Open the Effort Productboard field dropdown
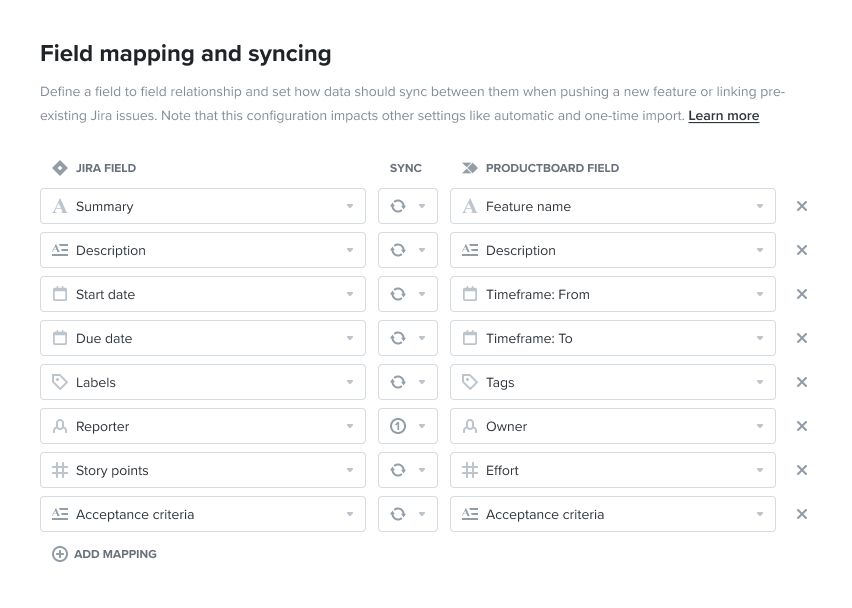852x608 pixels. (x=613, y=470)
